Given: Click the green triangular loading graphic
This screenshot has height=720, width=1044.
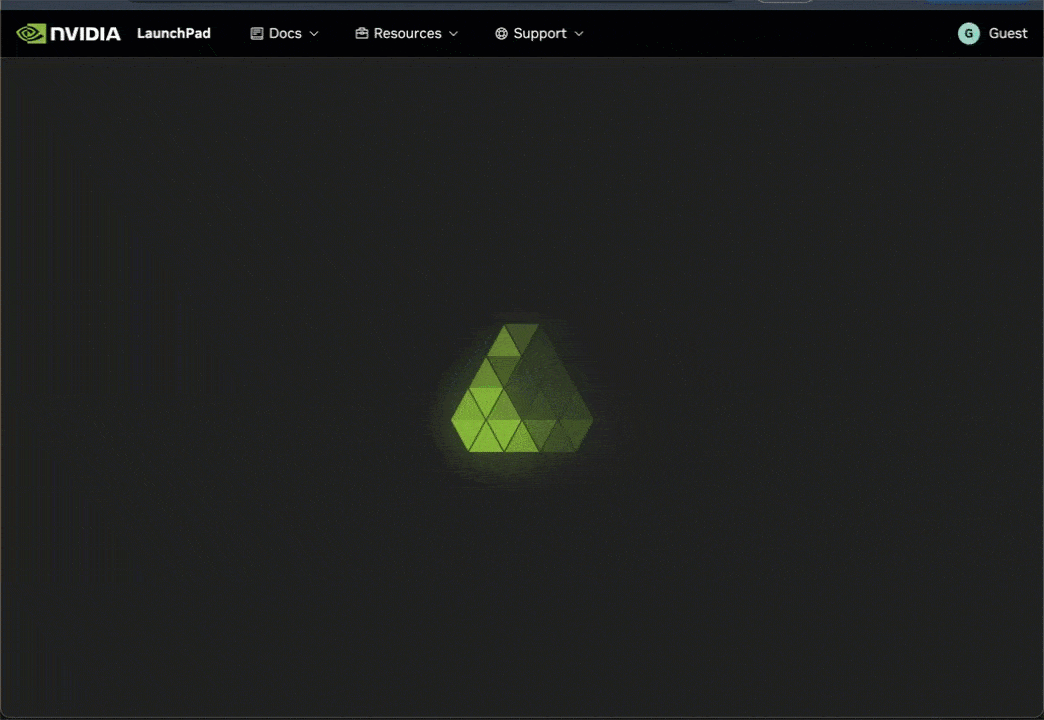Looking at the screenshot, I should coord(521,388).
